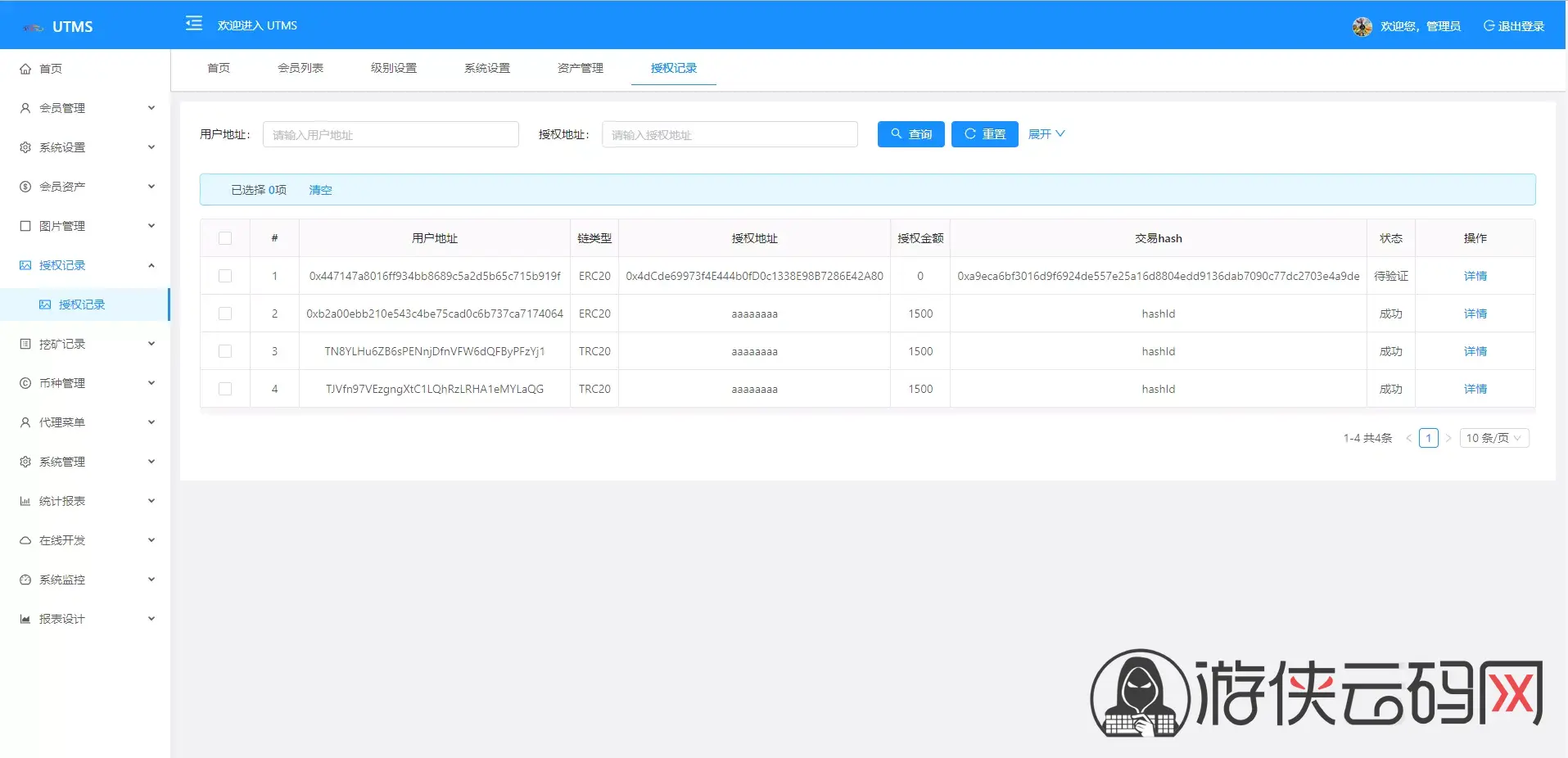Click the 退出登录 logout icon
Screen dimensions: 1568x758
[x=1489, y=26]
